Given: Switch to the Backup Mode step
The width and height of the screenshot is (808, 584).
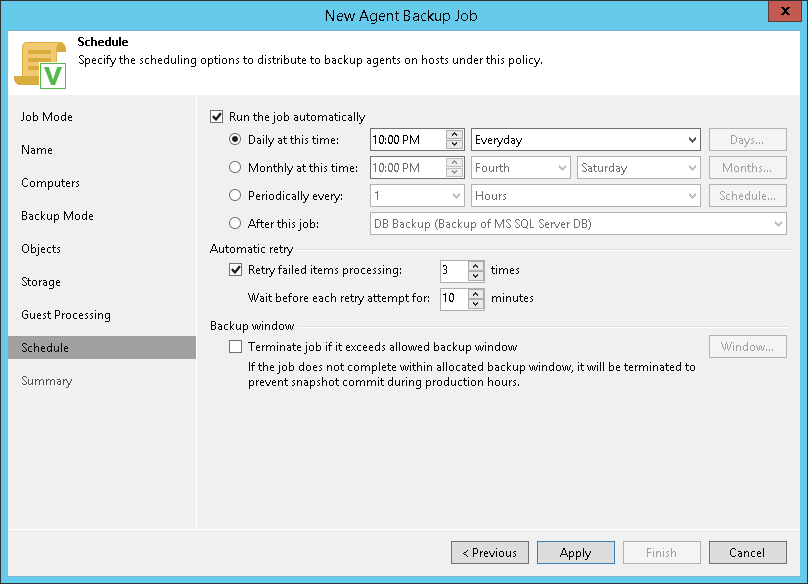Looking at the screenshot, I should point(57,216).
